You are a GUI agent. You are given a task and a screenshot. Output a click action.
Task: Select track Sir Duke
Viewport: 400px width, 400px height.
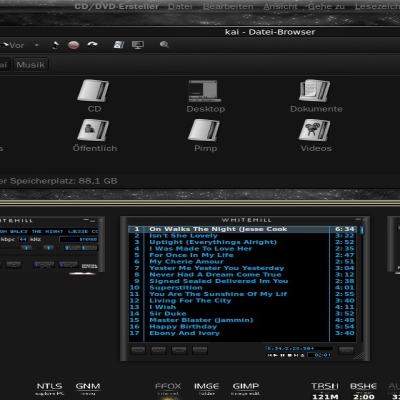[x=242, y=314]
